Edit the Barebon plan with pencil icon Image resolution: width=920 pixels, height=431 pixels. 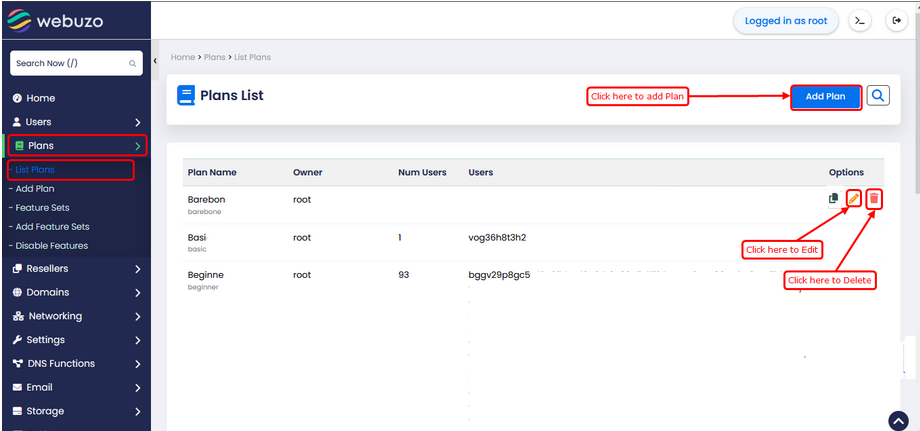click(x=853, y=199)
